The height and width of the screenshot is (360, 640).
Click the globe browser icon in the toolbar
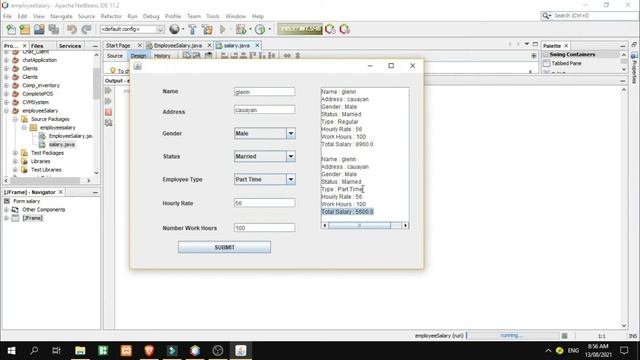[174, 29]
